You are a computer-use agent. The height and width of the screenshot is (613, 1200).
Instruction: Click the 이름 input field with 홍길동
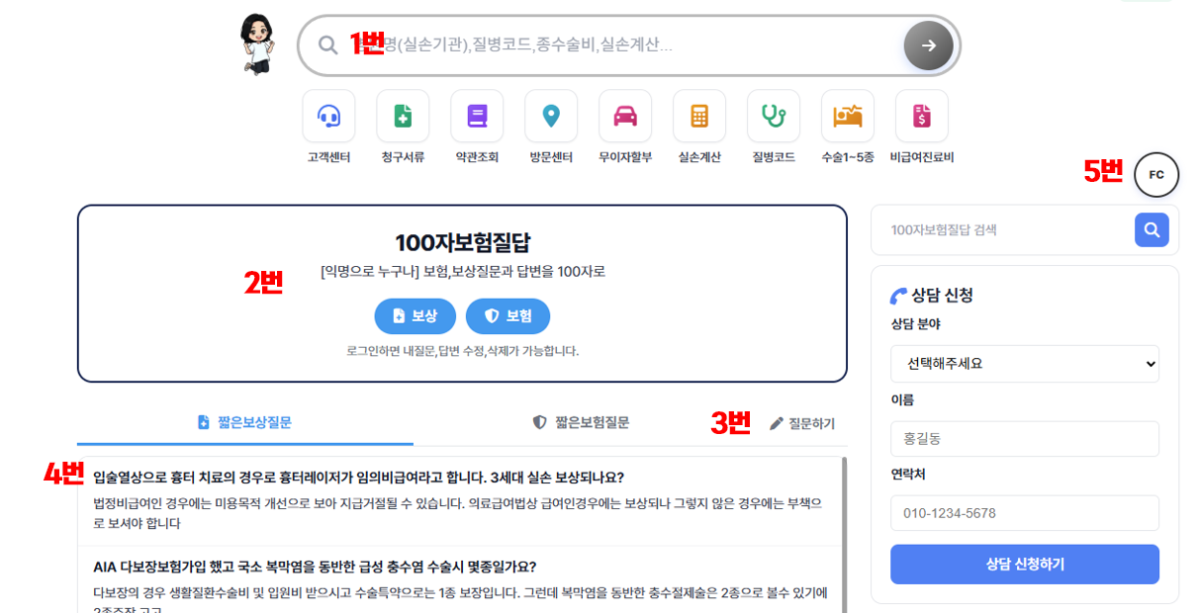pyautogui.click(x=1024, y=439)
